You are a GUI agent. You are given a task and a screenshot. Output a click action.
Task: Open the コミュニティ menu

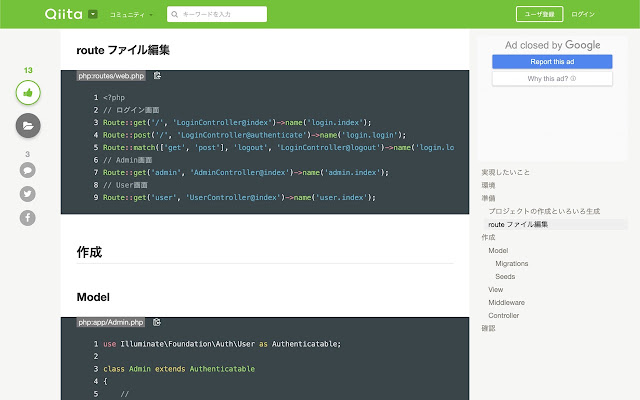131,15
